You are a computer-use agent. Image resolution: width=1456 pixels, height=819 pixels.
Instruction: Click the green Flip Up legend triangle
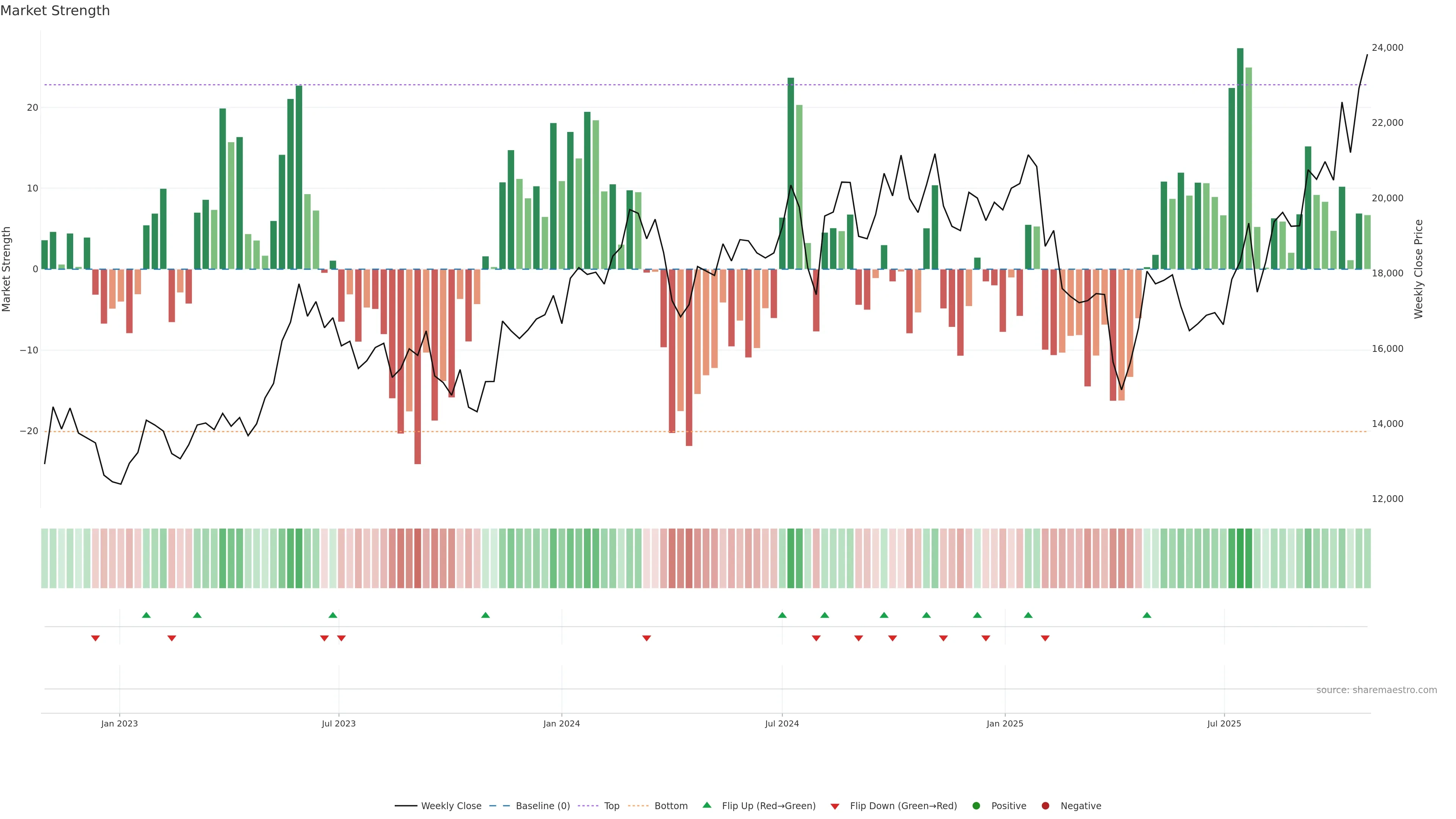[x=706, y=805]
